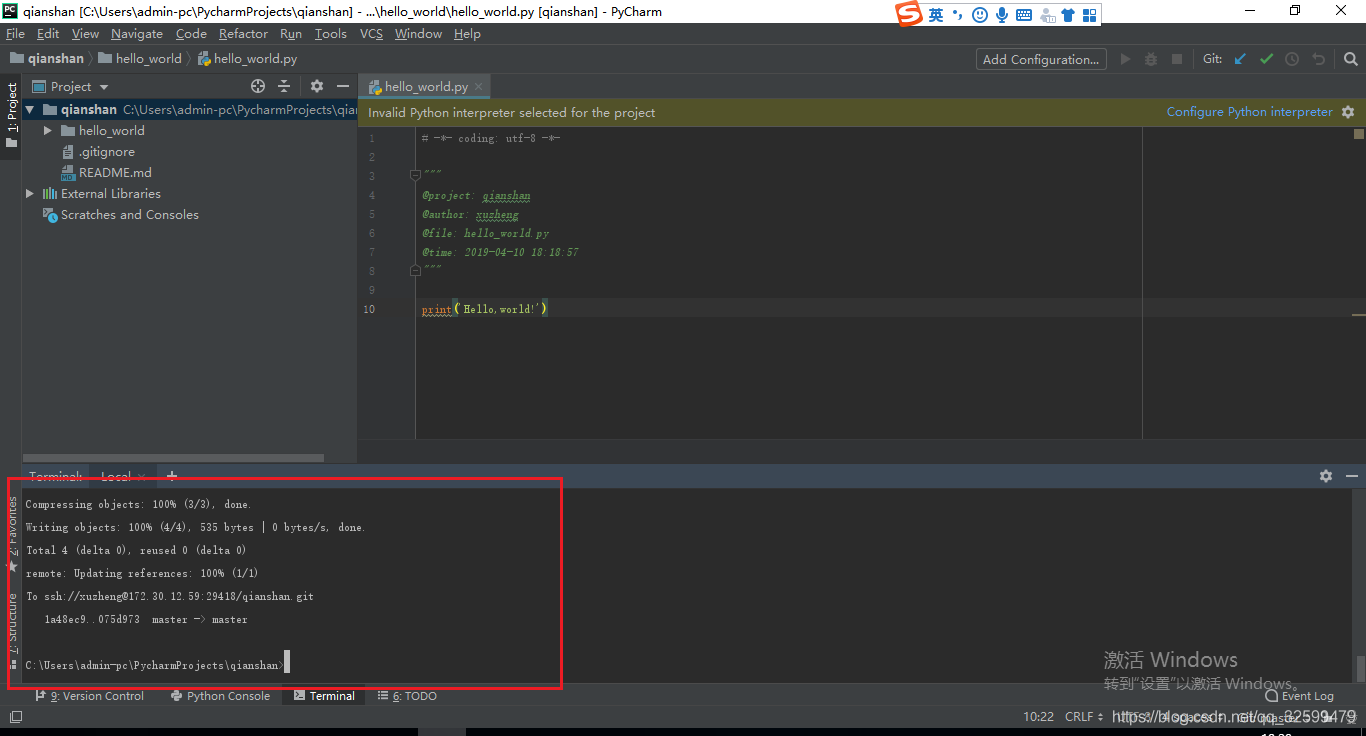Open the Sogou toolbox grid icon
The height and width of the screenshot is (736, 1366).
pos(1090,15)
